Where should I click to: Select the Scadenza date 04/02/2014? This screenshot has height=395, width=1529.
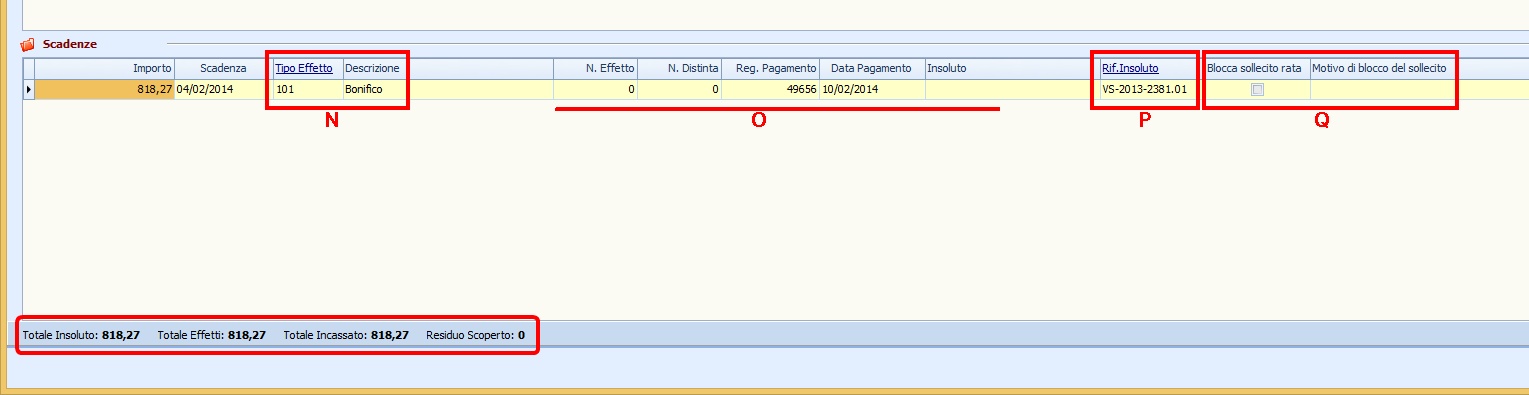point(223,90)
